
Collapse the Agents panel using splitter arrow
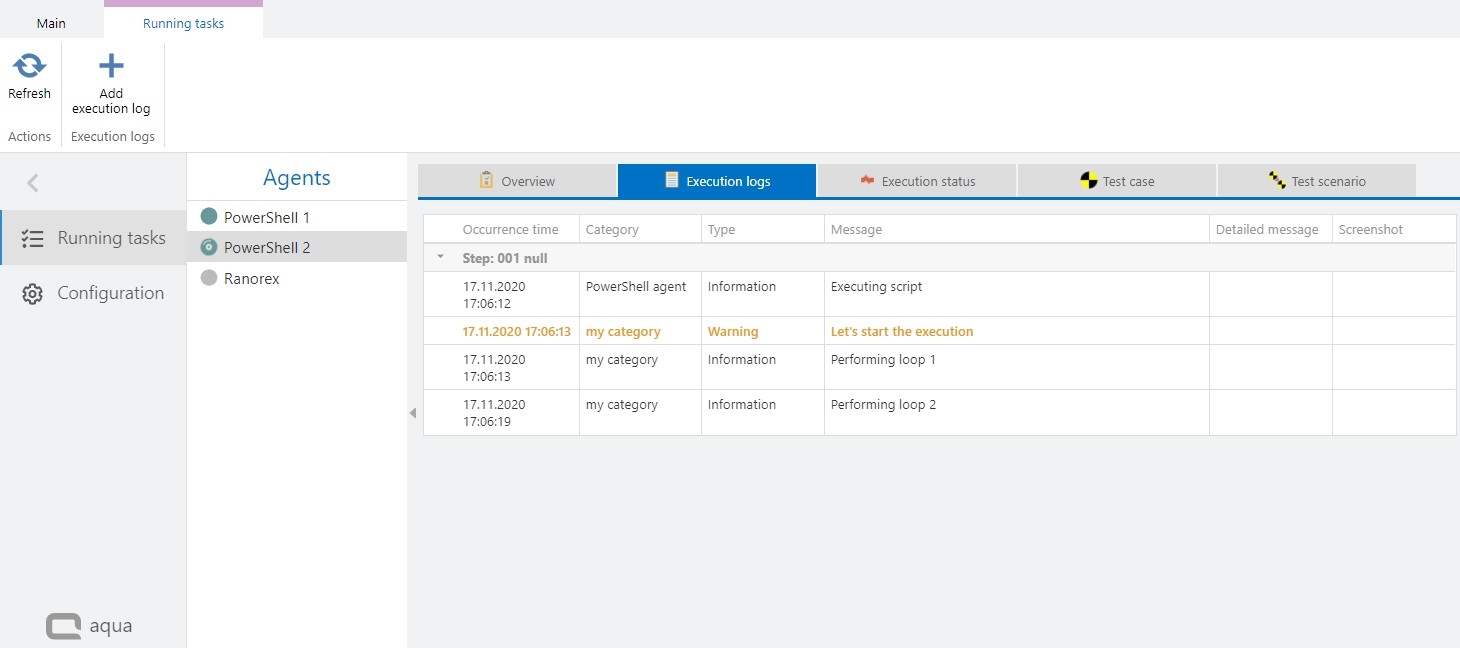(x=412, y=413)
